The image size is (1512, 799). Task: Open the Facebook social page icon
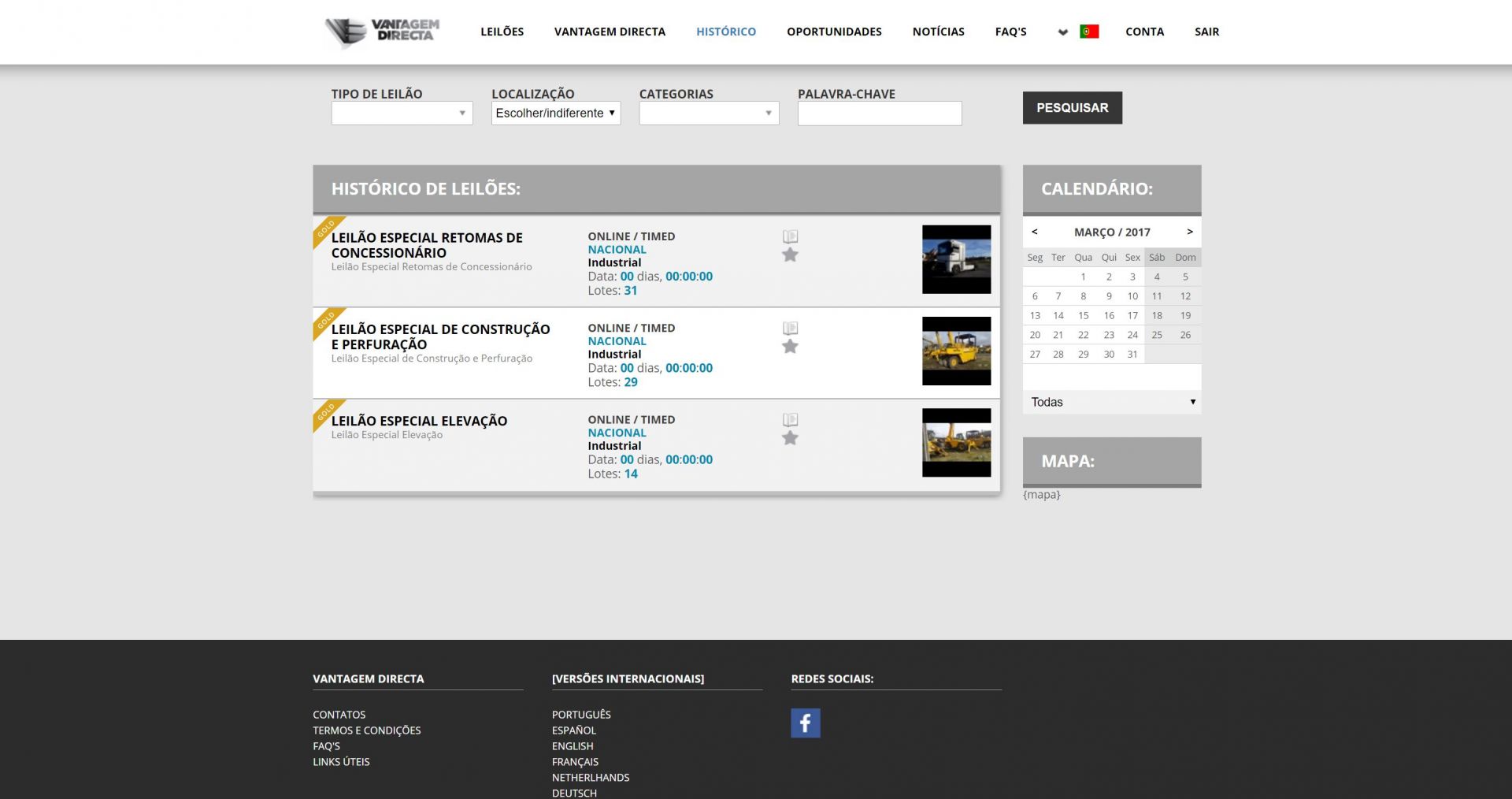pyautogui.click(x=805, y=723)
